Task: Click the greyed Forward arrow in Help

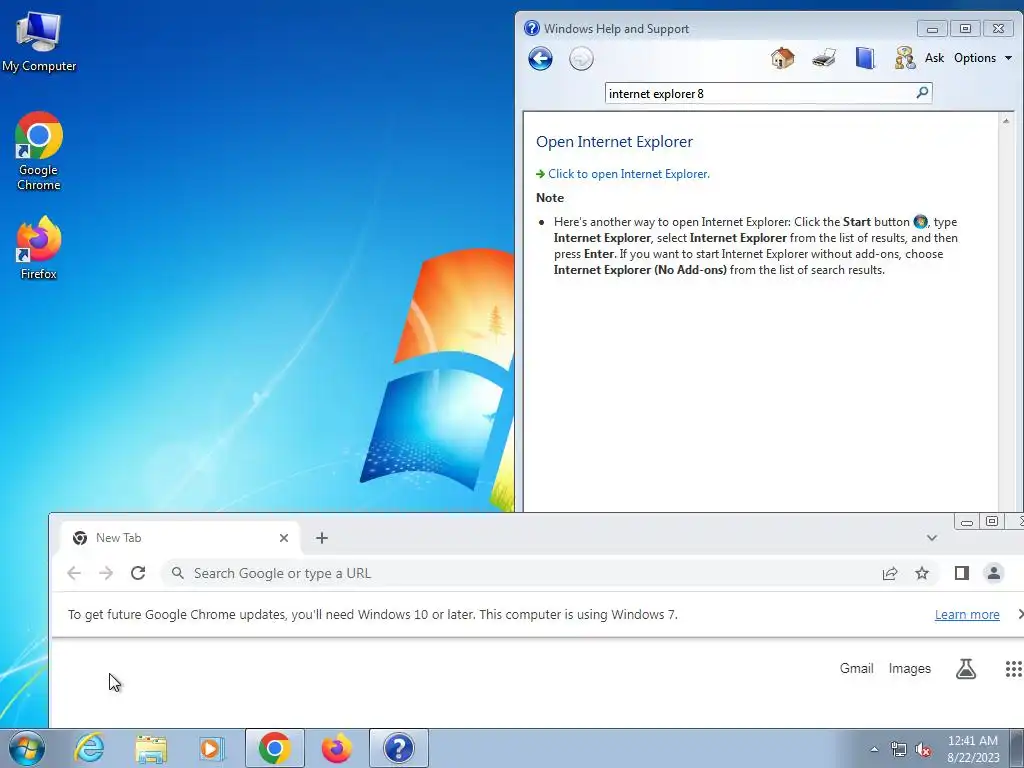Action: pos(581,59)
